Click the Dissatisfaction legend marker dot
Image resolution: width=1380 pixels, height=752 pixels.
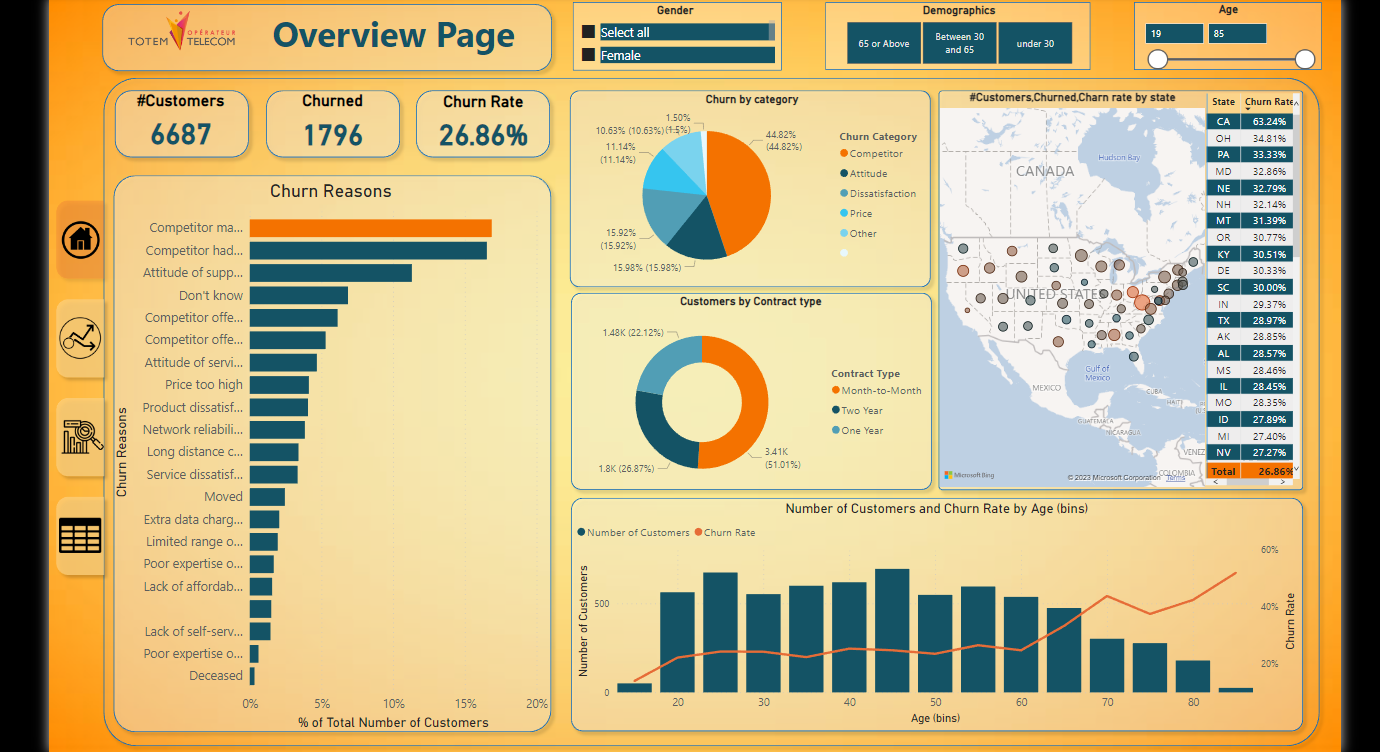844,194
